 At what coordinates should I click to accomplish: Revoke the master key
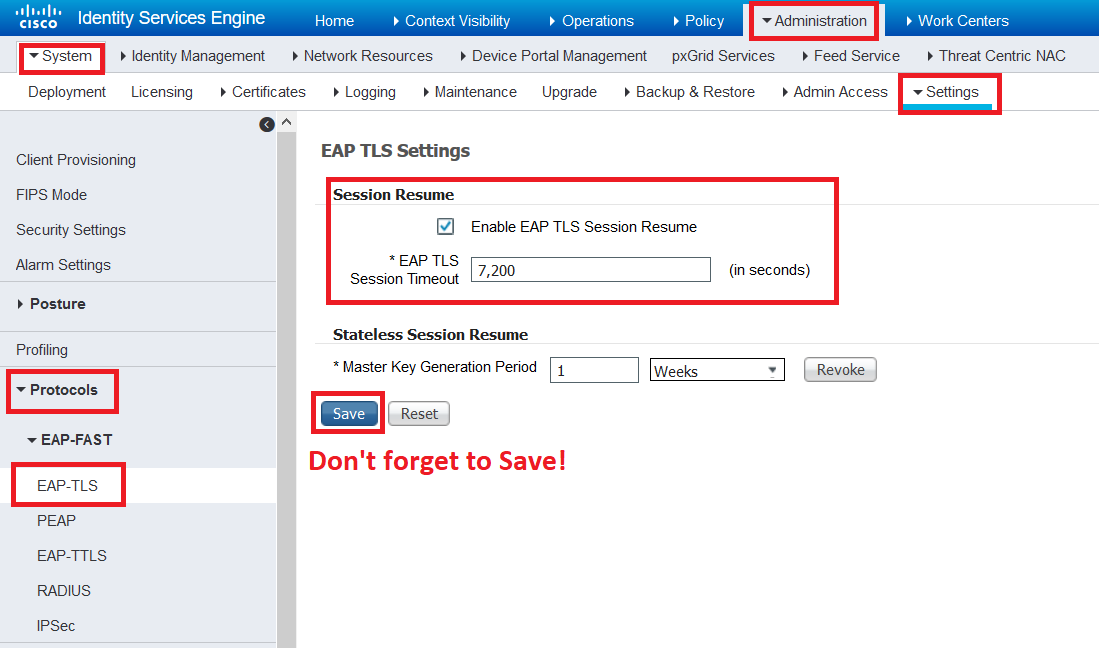point(840,369)
